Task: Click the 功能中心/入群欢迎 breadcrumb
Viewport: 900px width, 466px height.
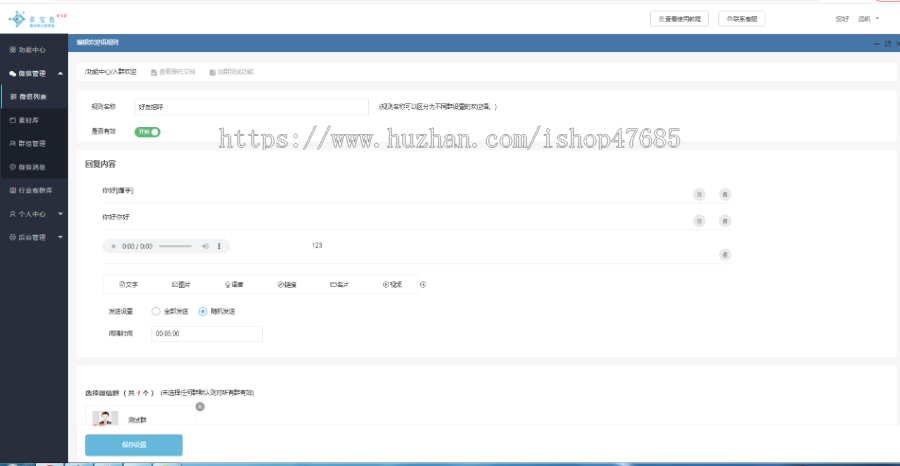Action: pyautogui.click(x=110, y=72)
